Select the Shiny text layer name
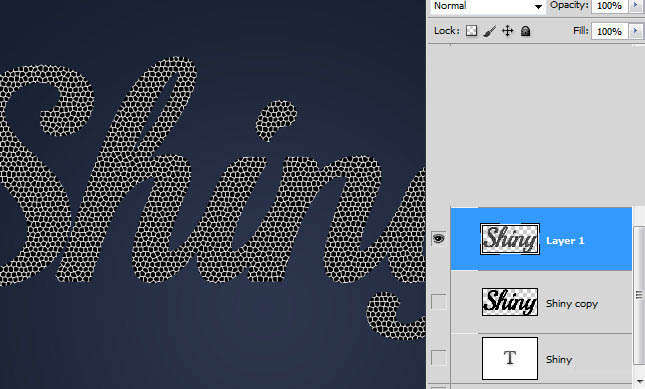Image resolution: width=645 pixels, height=389 pixels. (x=559, y=359)
